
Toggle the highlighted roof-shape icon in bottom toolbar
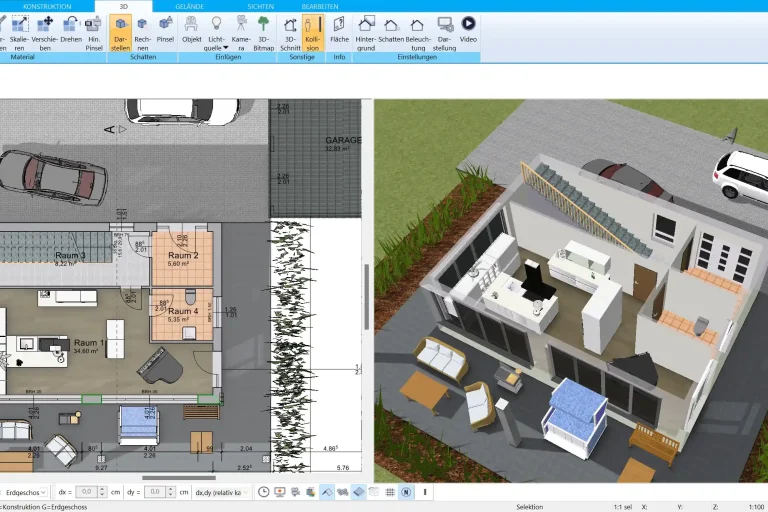(x=327, y=492)
